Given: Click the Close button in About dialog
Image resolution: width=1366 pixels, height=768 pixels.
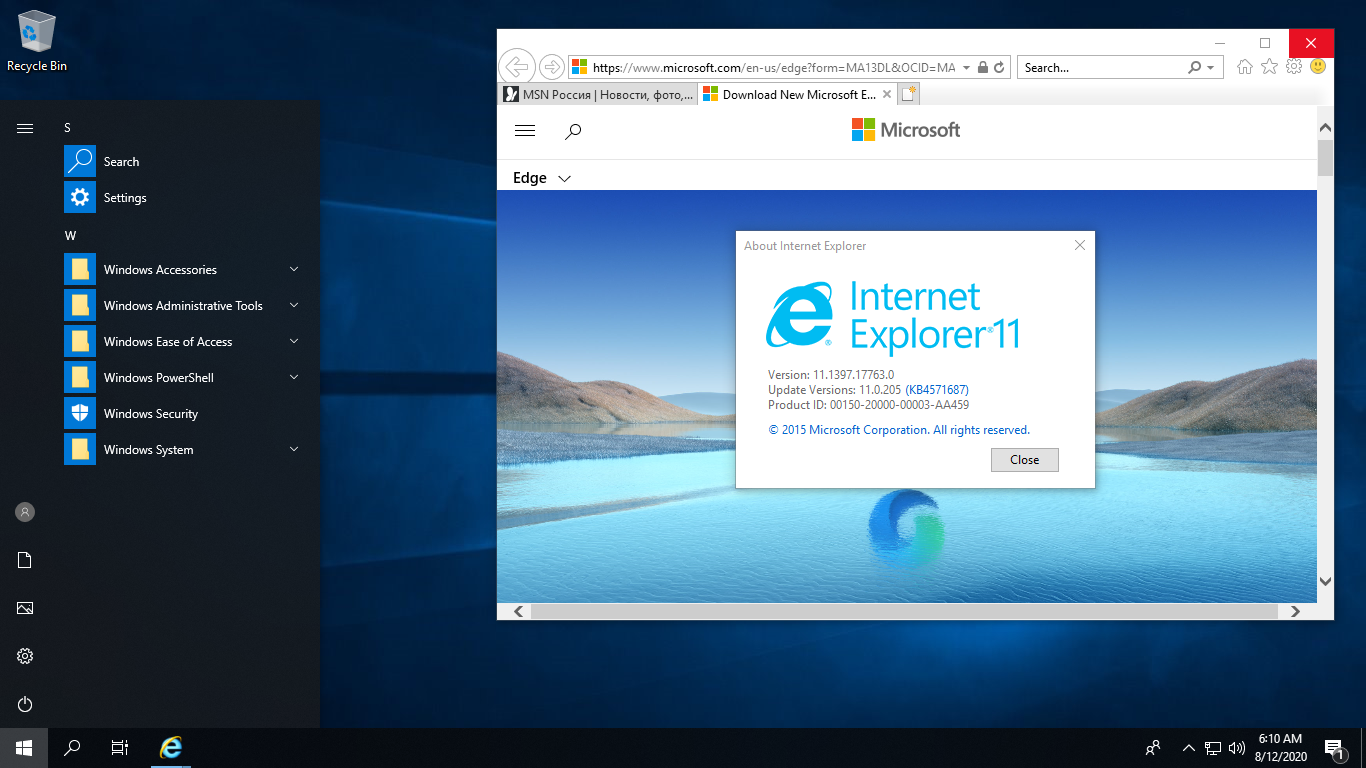Looking at the screenshot, I should [1025, 460].
